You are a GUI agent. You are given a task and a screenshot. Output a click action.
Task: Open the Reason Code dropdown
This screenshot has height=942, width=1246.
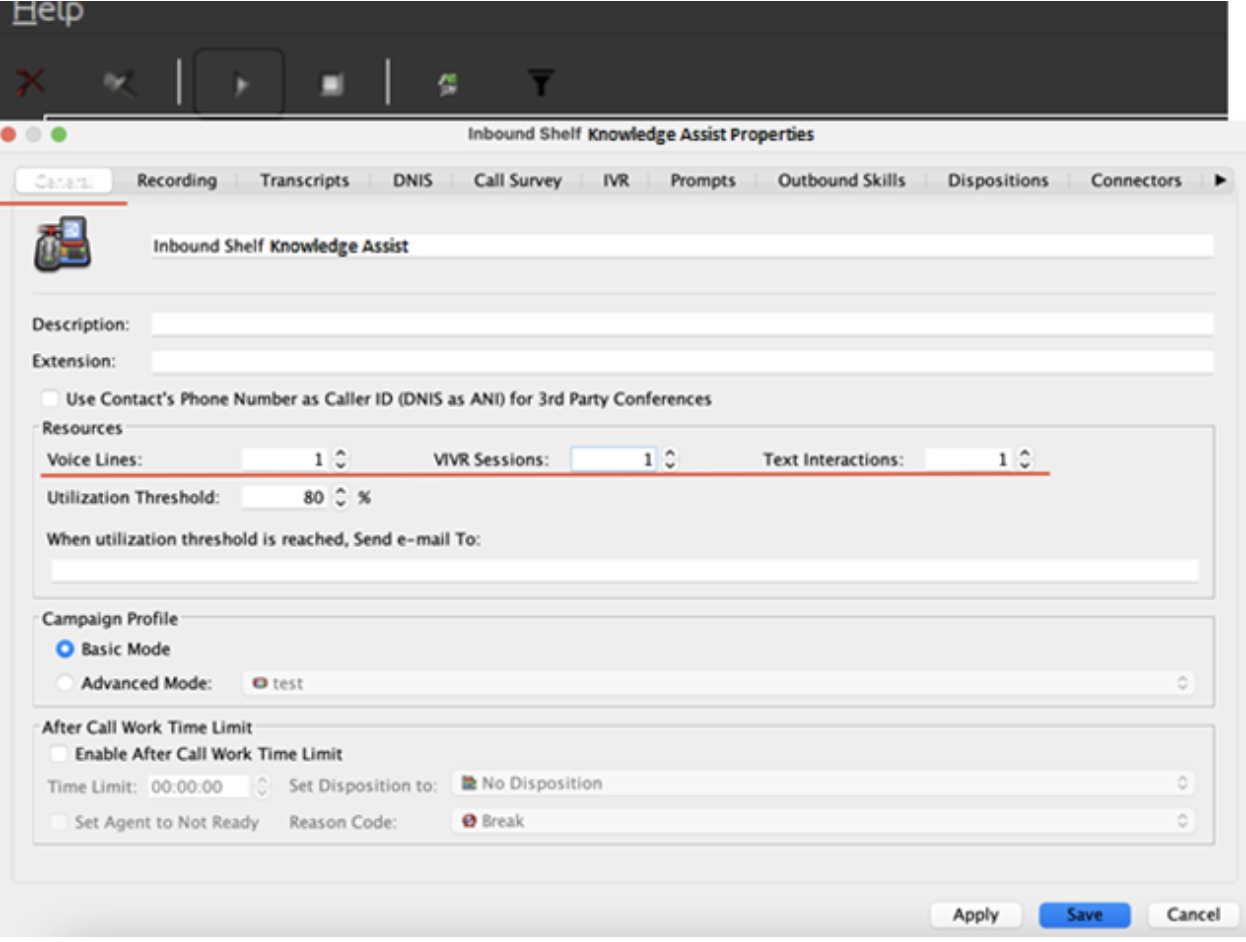click(x=822, y=821)
